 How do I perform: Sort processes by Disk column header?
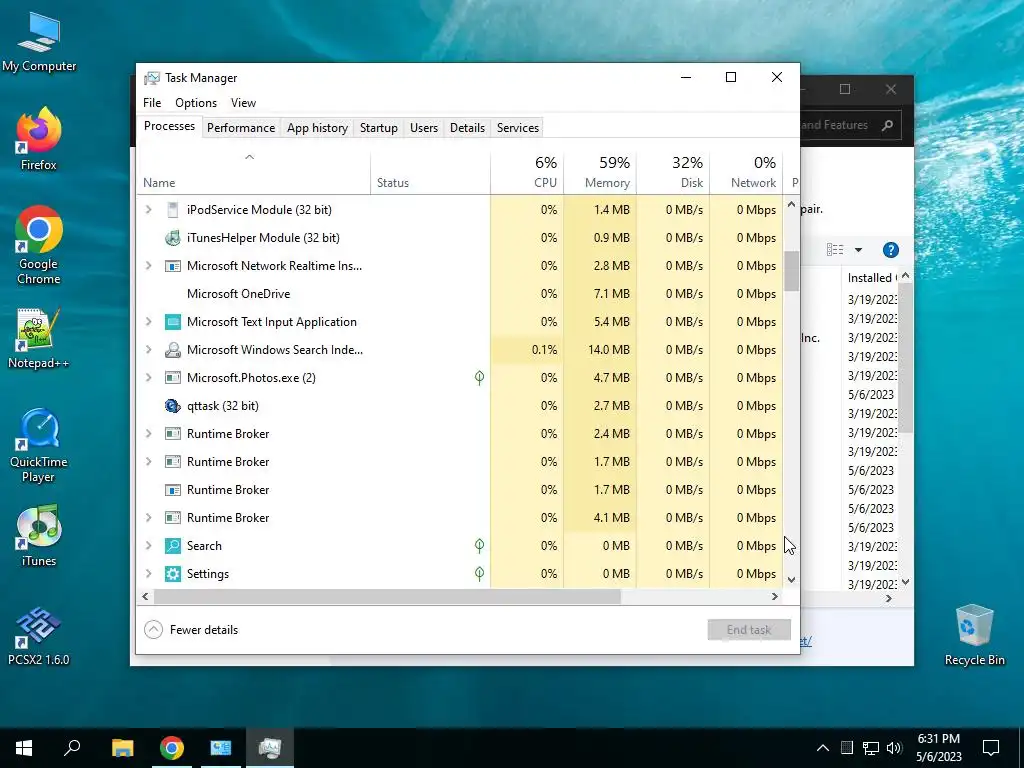[x=673, y=174]
